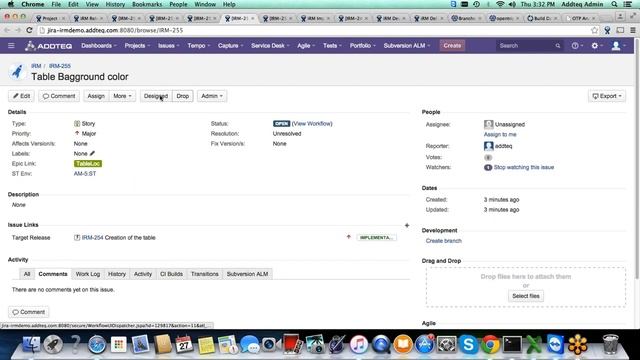Click the Assign button
The image size is (640, 360).
(x=96, y=96)
